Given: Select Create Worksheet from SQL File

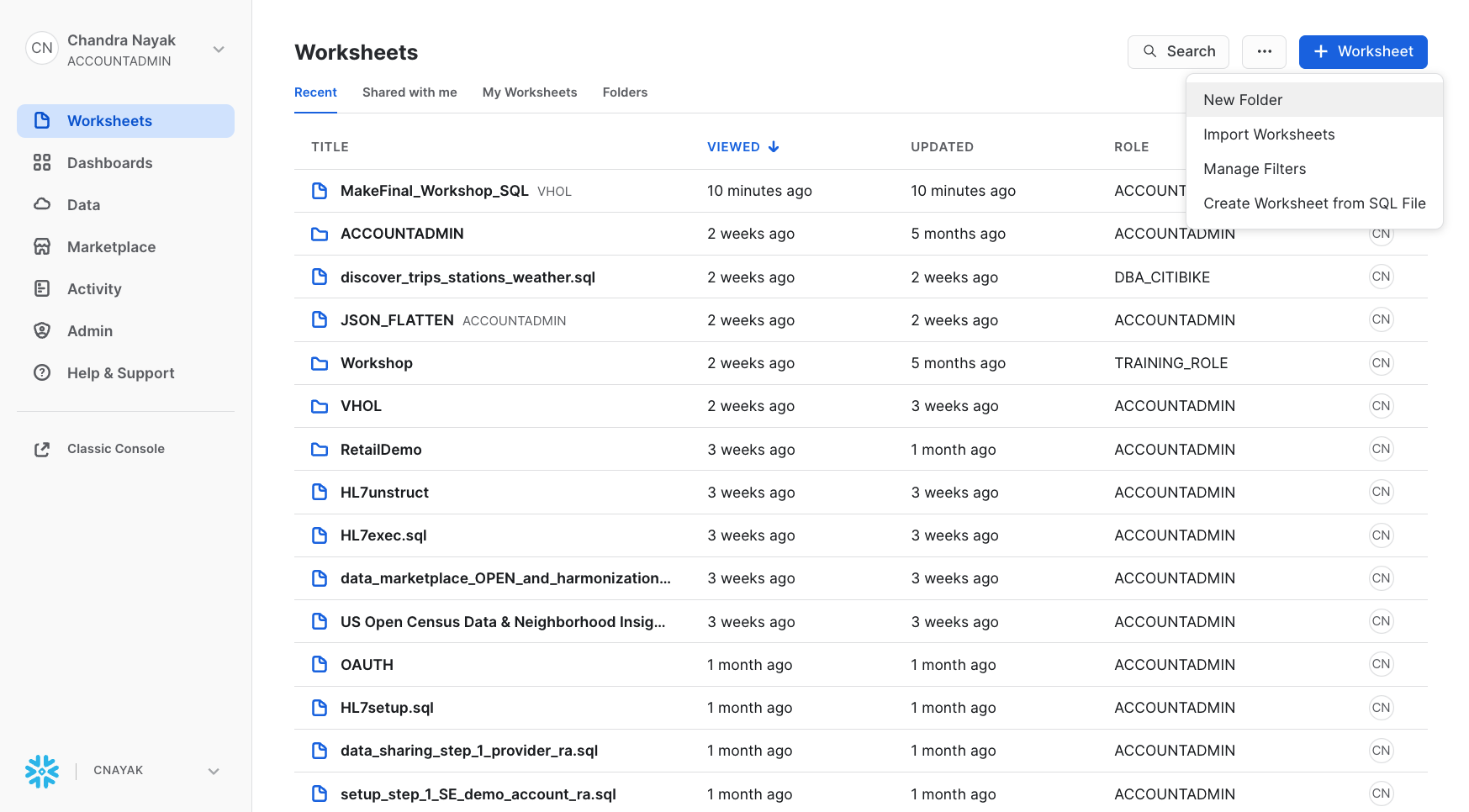Looking at the screenshot, I should [x=1313, y=203].
